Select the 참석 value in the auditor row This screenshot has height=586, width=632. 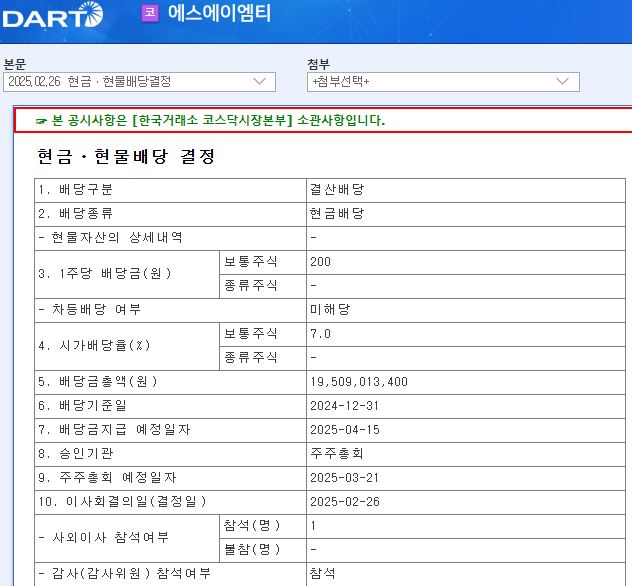pyautogui.click(x=322, y=574)
